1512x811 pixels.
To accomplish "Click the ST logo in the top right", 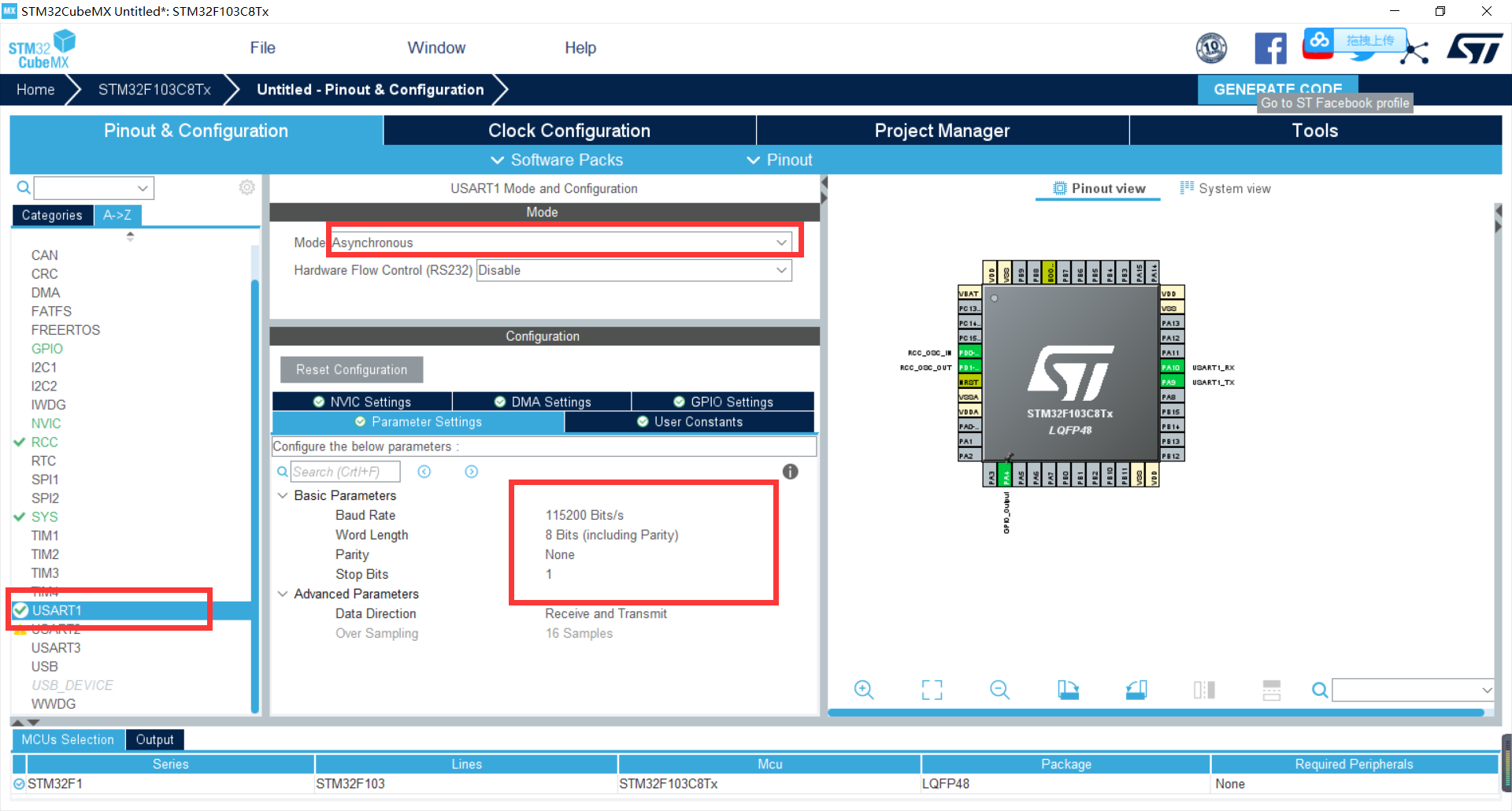I will [1474, 48].
